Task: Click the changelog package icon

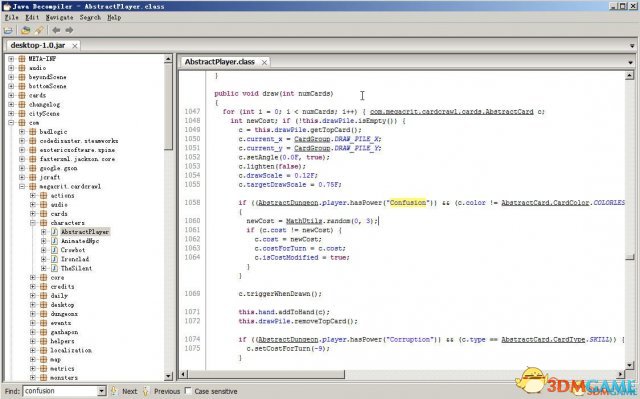Action: pos(22,104)
